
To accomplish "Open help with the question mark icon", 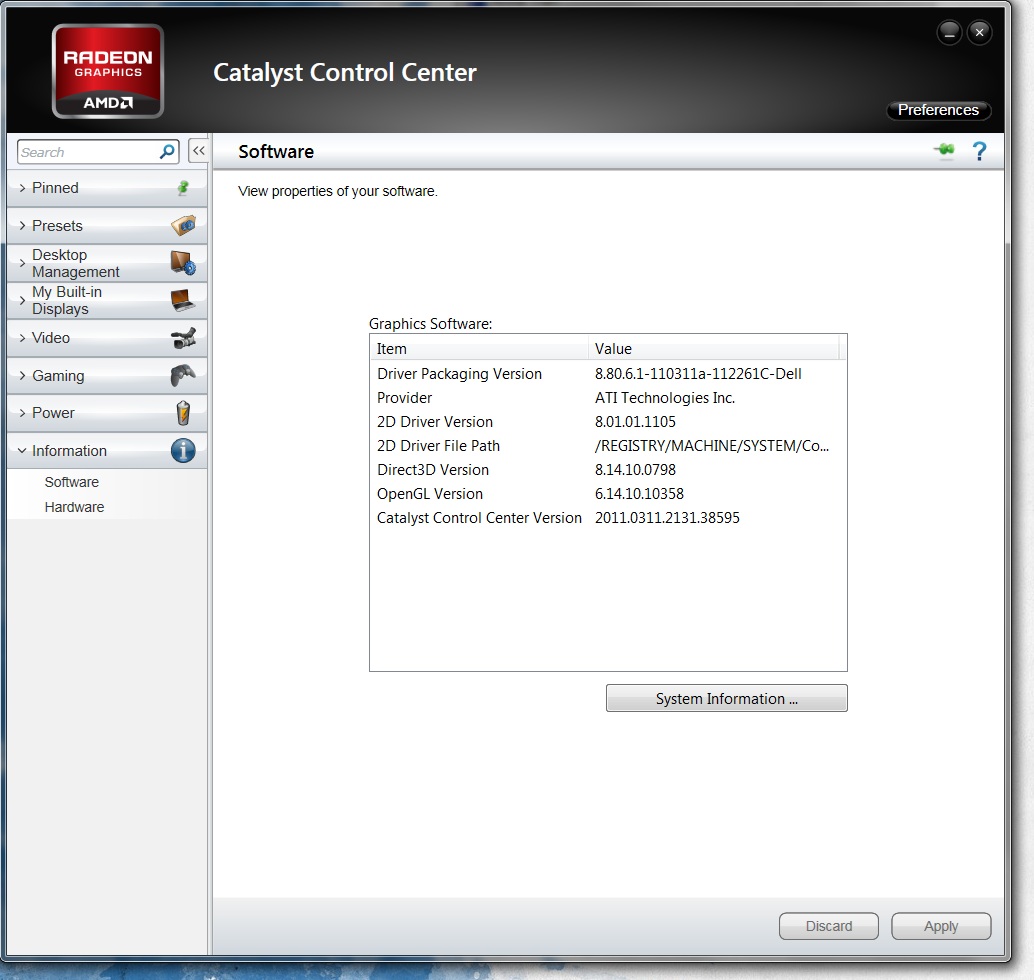I will pos(979,151).
